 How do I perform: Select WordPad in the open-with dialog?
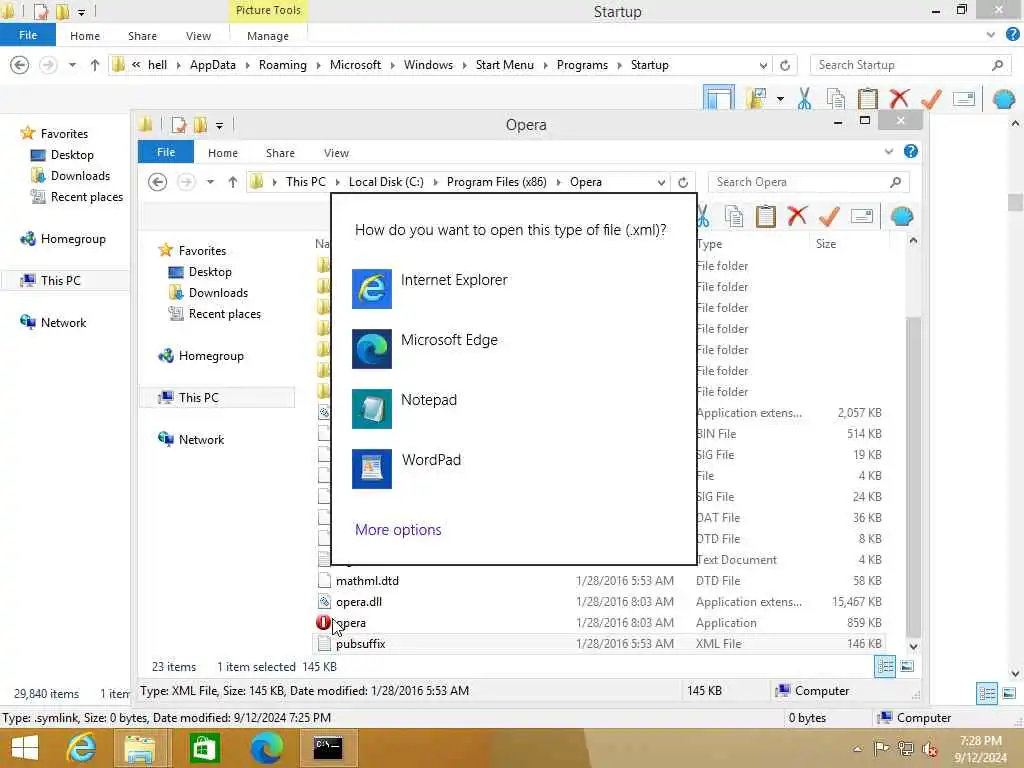pos(406,468)
